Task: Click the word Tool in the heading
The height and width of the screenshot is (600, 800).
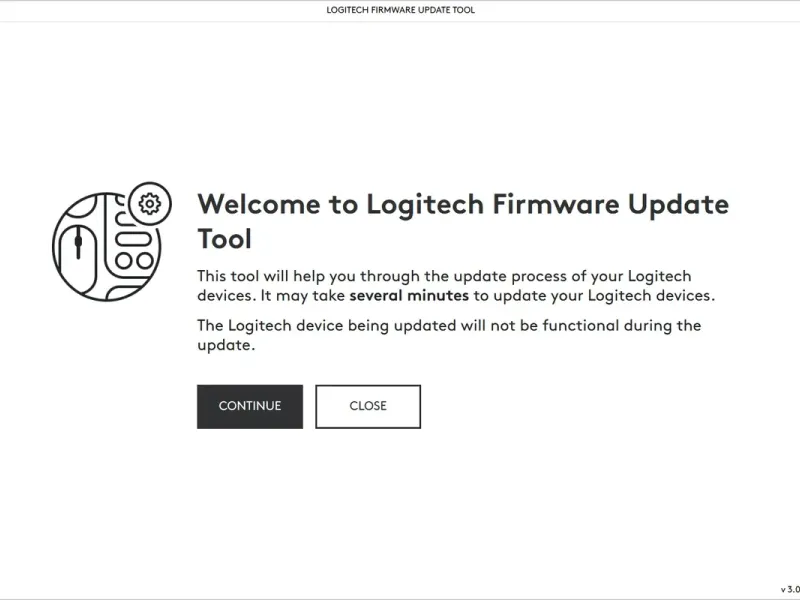Action: click(224, 239)
